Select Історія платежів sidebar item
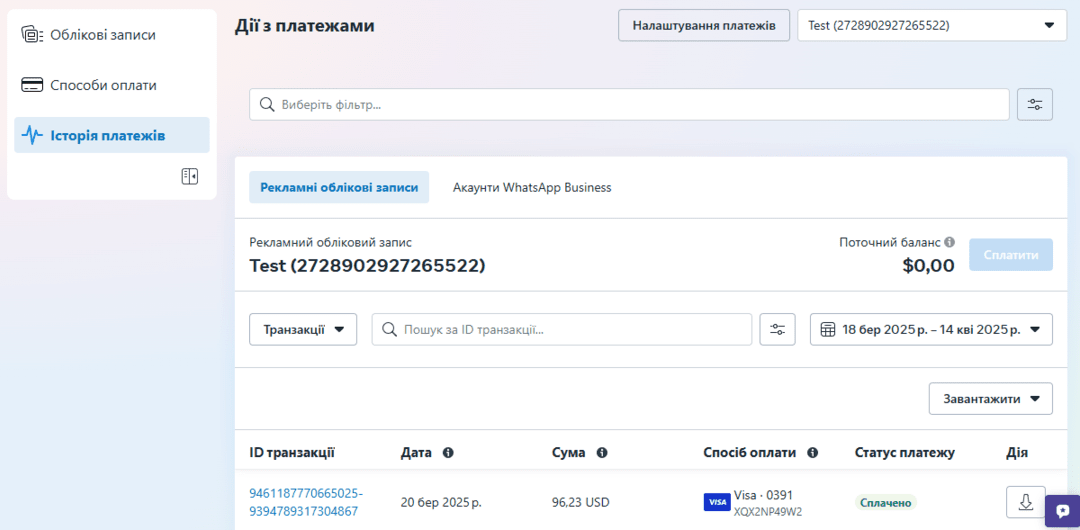The image size is (1080, 530). pos(112,135)
